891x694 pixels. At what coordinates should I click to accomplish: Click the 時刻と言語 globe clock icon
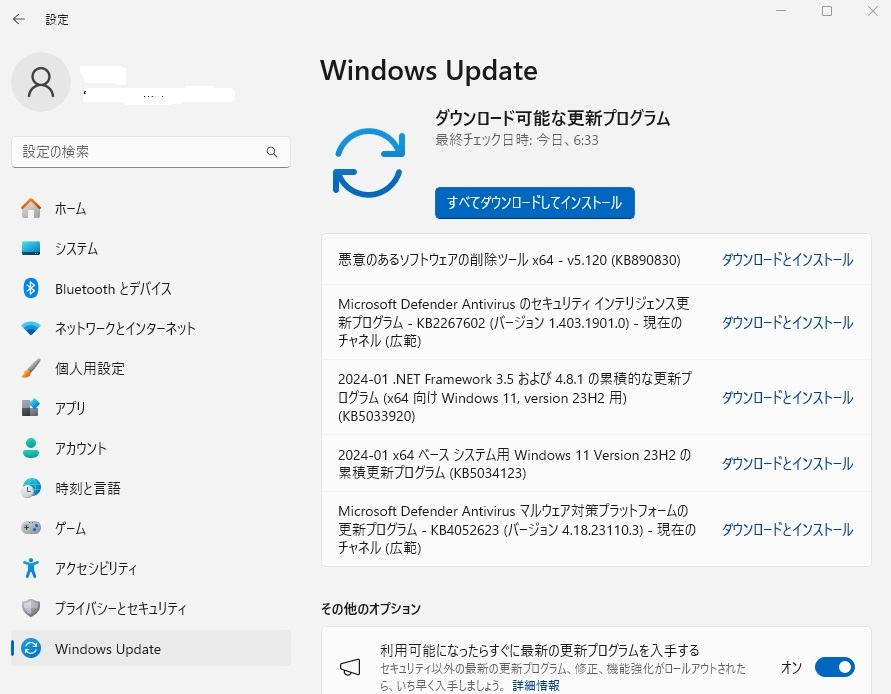[31, 488]
